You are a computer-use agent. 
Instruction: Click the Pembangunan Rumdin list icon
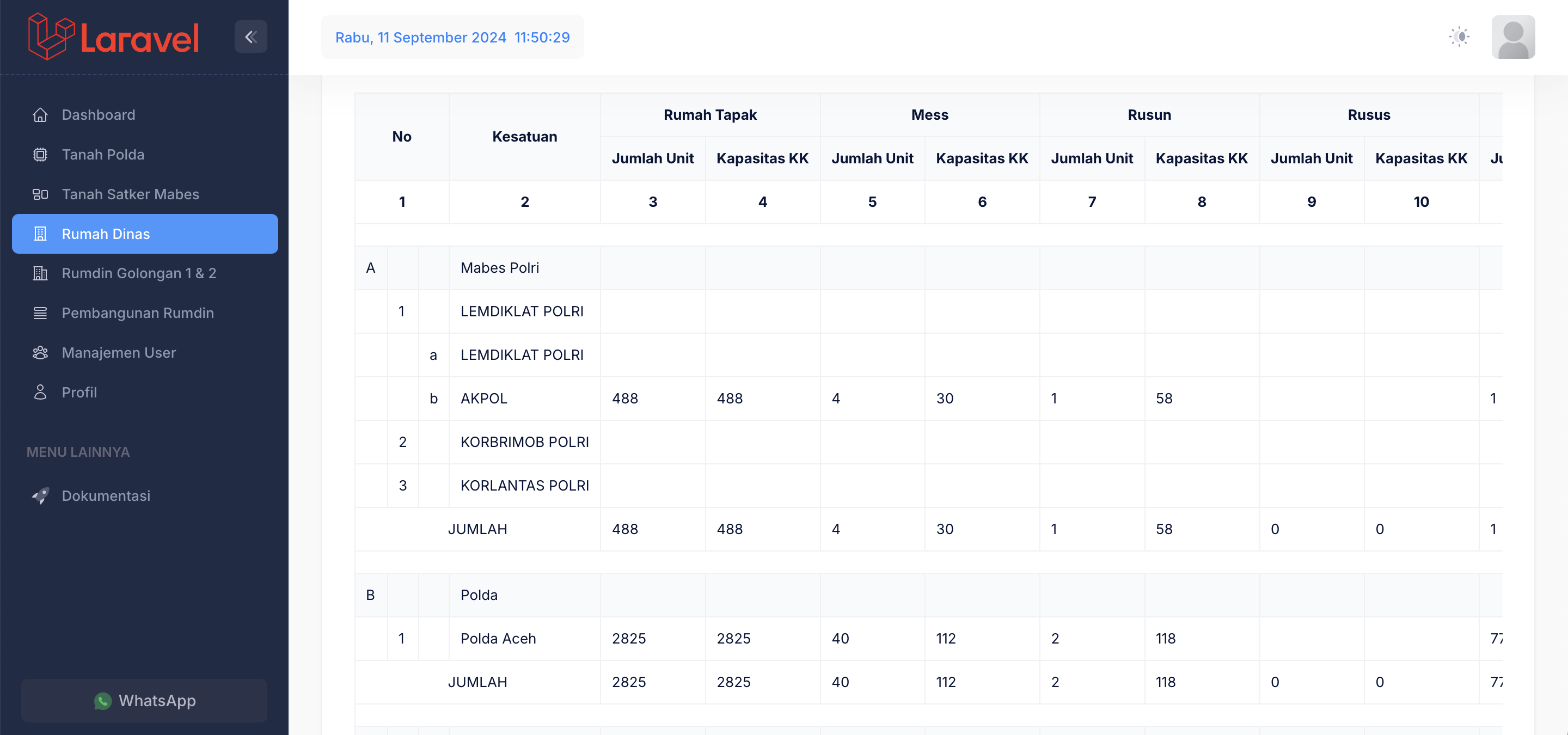[x=40, y=313]
